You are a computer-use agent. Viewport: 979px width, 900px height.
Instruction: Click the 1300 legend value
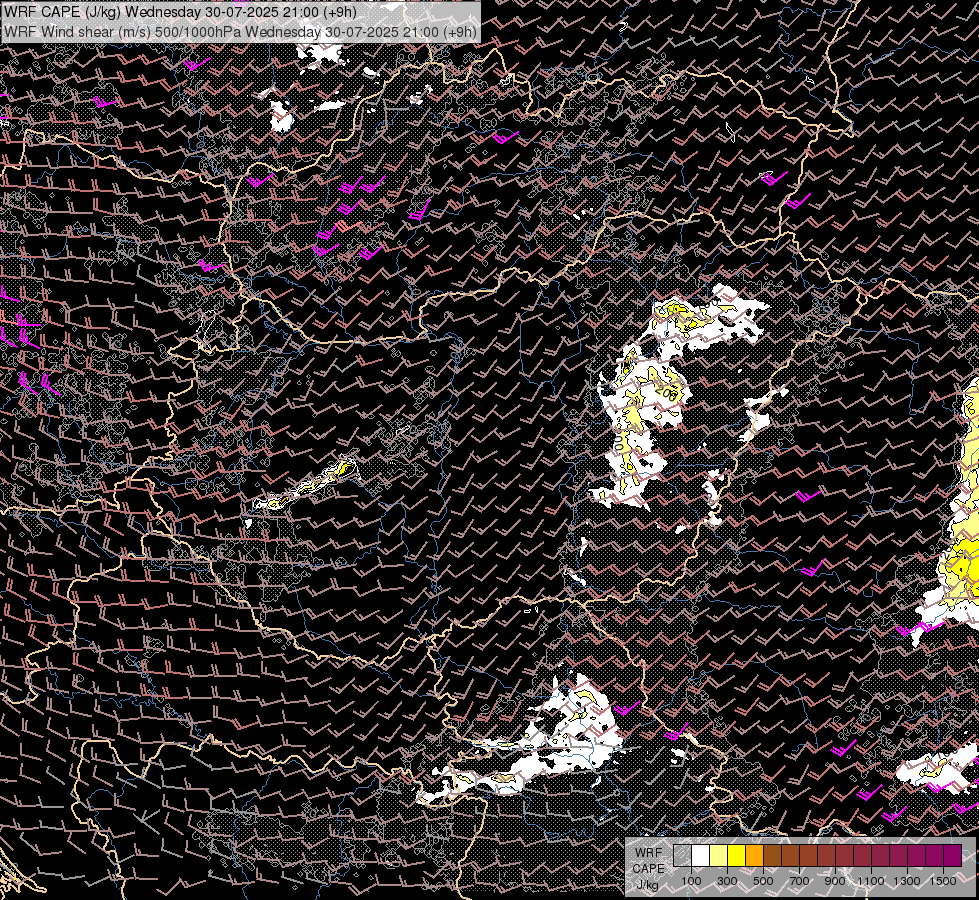[x=907, y=881]
